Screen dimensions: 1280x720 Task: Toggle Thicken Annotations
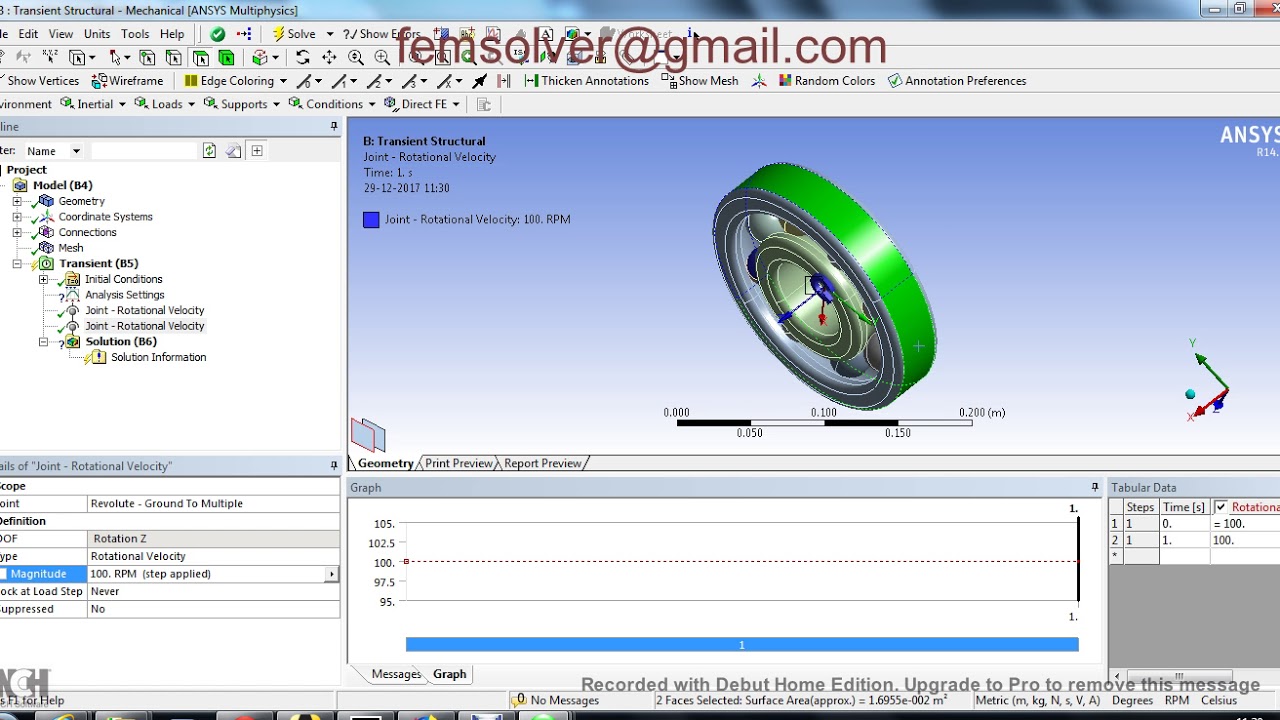[x=586, y=81]
